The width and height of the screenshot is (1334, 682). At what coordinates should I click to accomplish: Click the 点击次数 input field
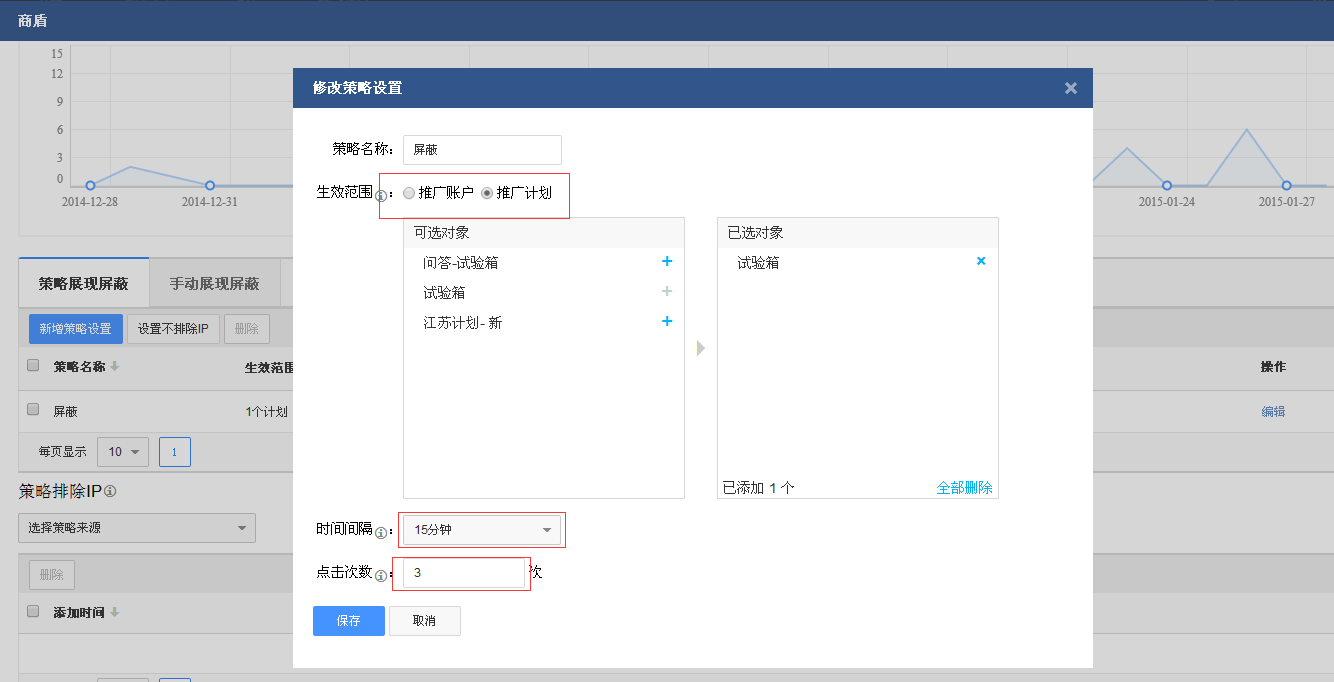click(x=464, y=574)
